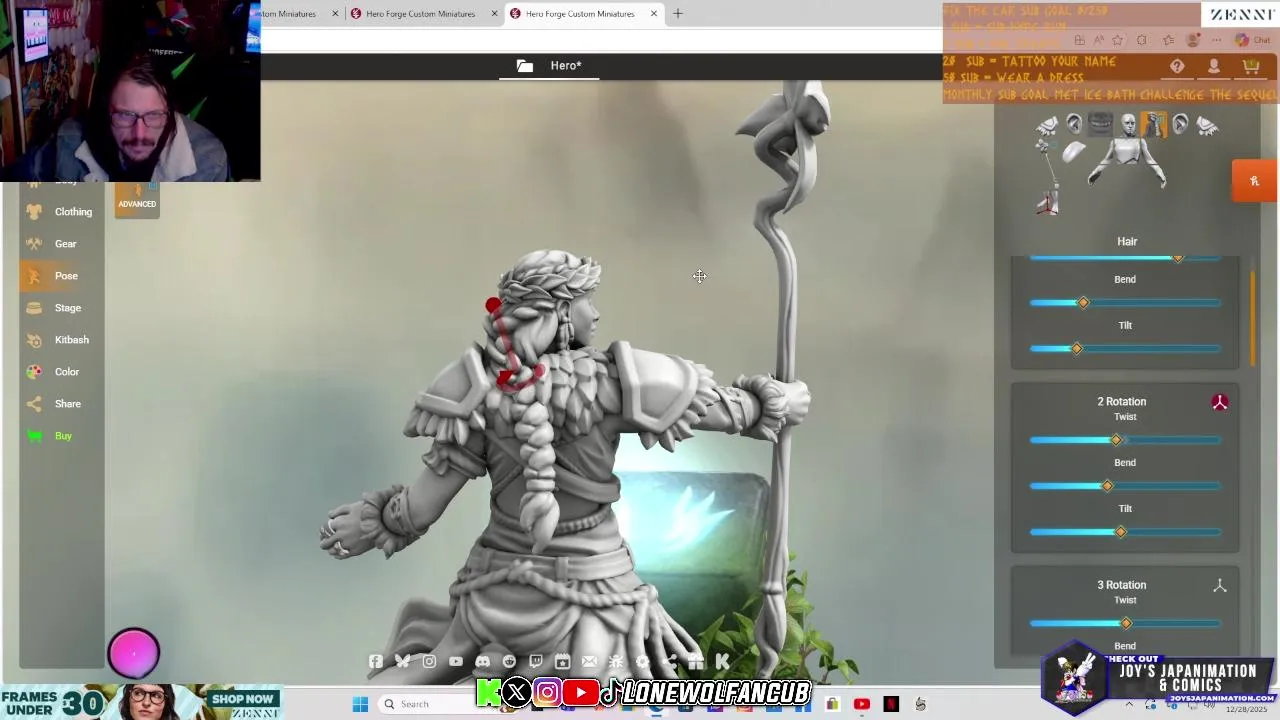Click the Facebook icon in footer

point(376,661)
